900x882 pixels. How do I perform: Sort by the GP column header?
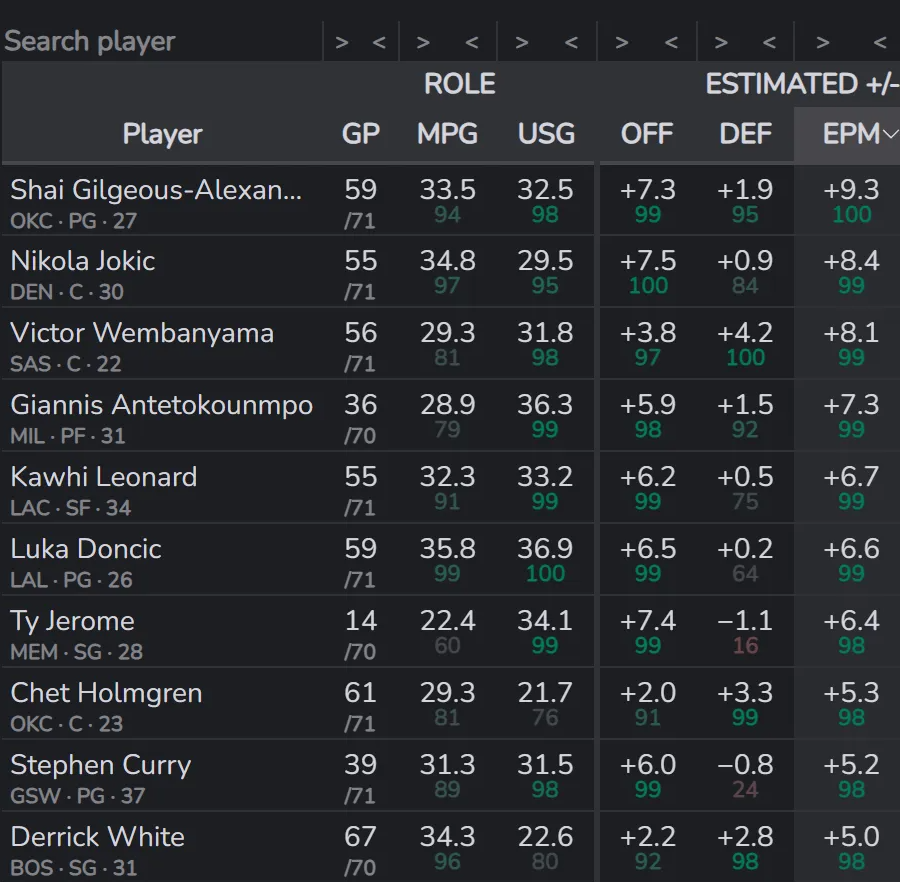click(x=360, y=134)
